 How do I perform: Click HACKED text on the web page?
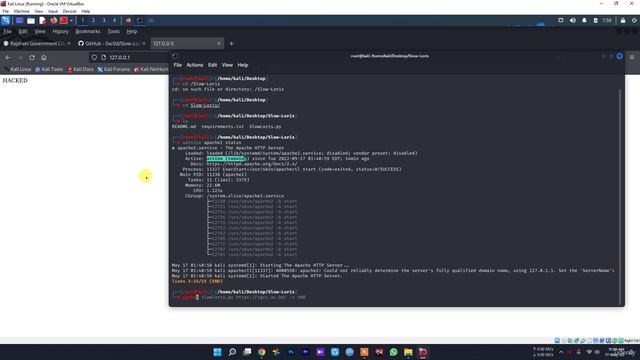tap(15, 80)
